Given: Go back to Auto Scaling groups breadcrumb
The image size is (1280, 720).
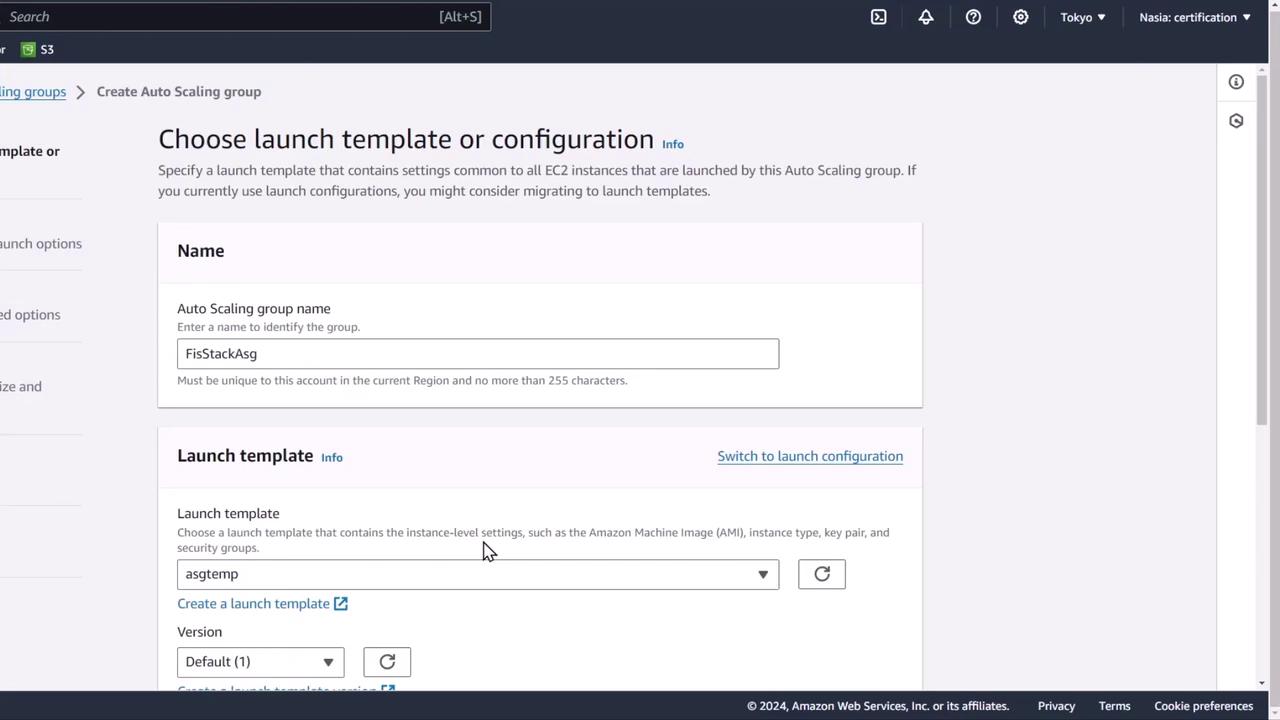Looking at the screenshot, I should click(33, 92).
